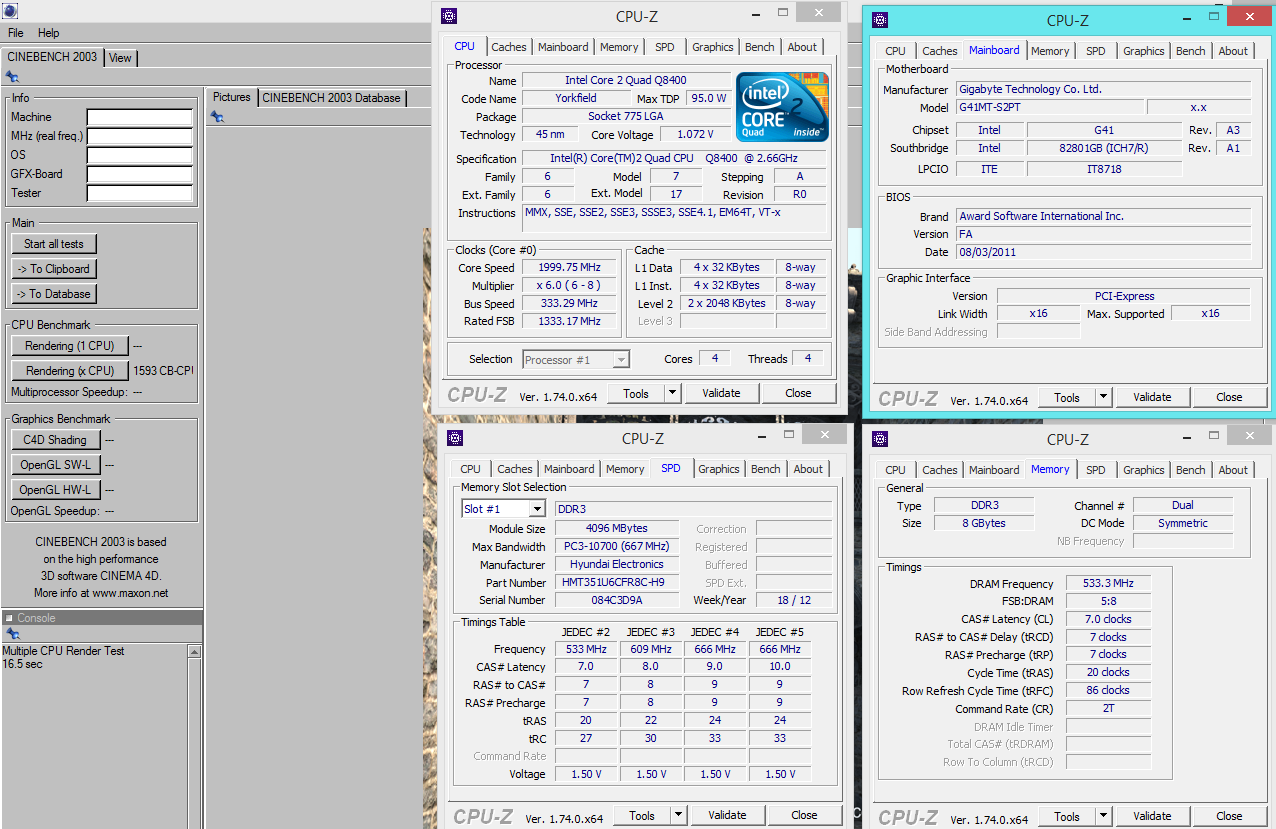The height and width of the screenshot is (829, 1276).
Task: Open the Bench tab in the CPU window
Action: click(760, 47)
